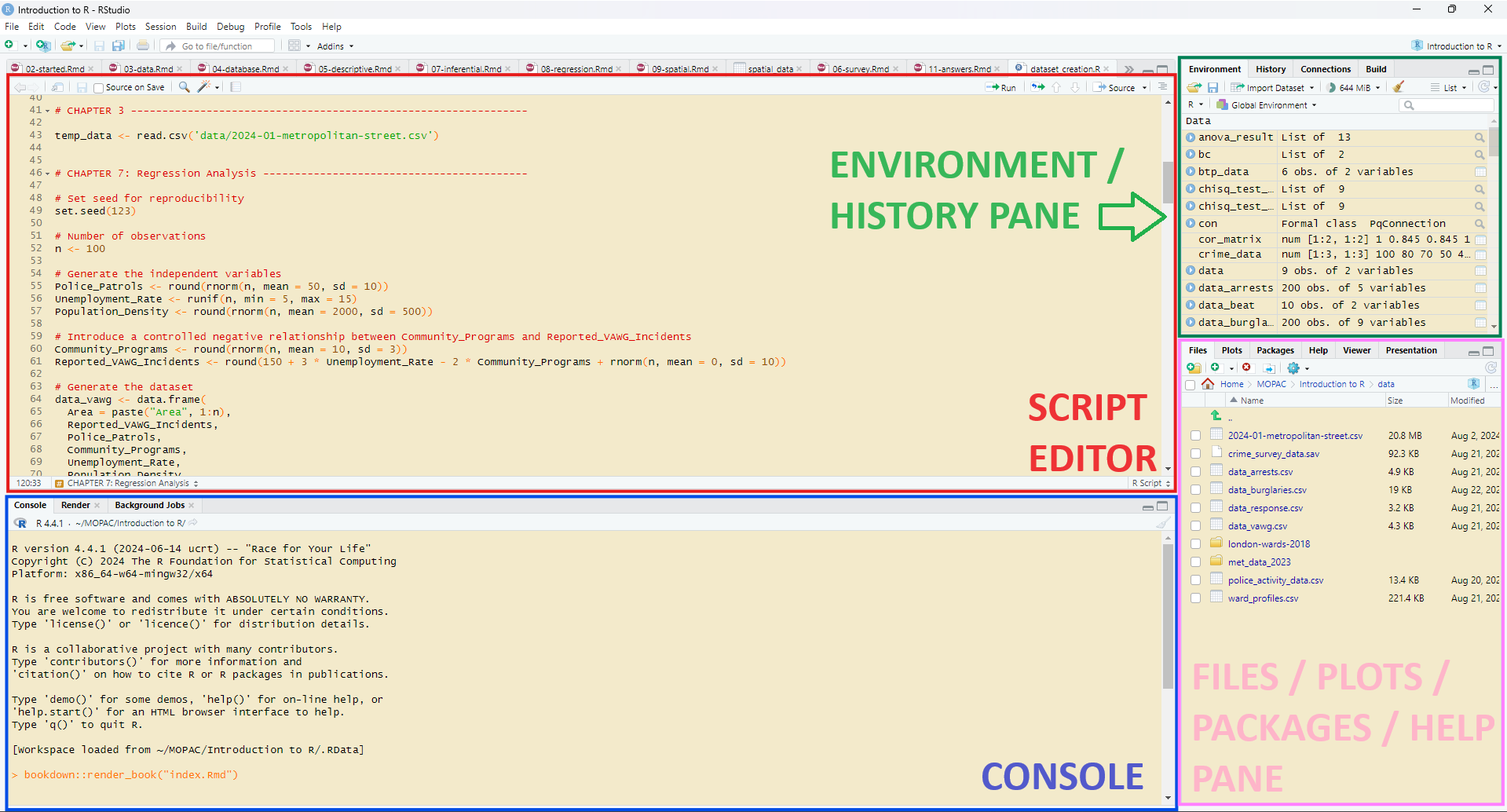
Task: Select the checkbox beside ward_profiles.csv
Action: (x=1195, y=598)
